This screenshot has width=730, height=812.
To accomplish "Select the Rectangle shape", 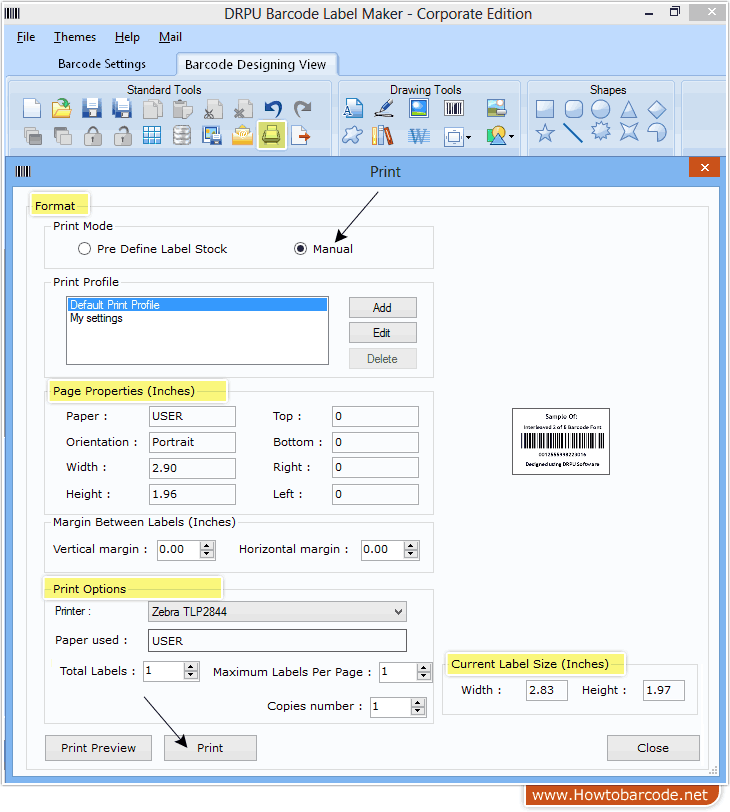I will [x=545, y=109].
